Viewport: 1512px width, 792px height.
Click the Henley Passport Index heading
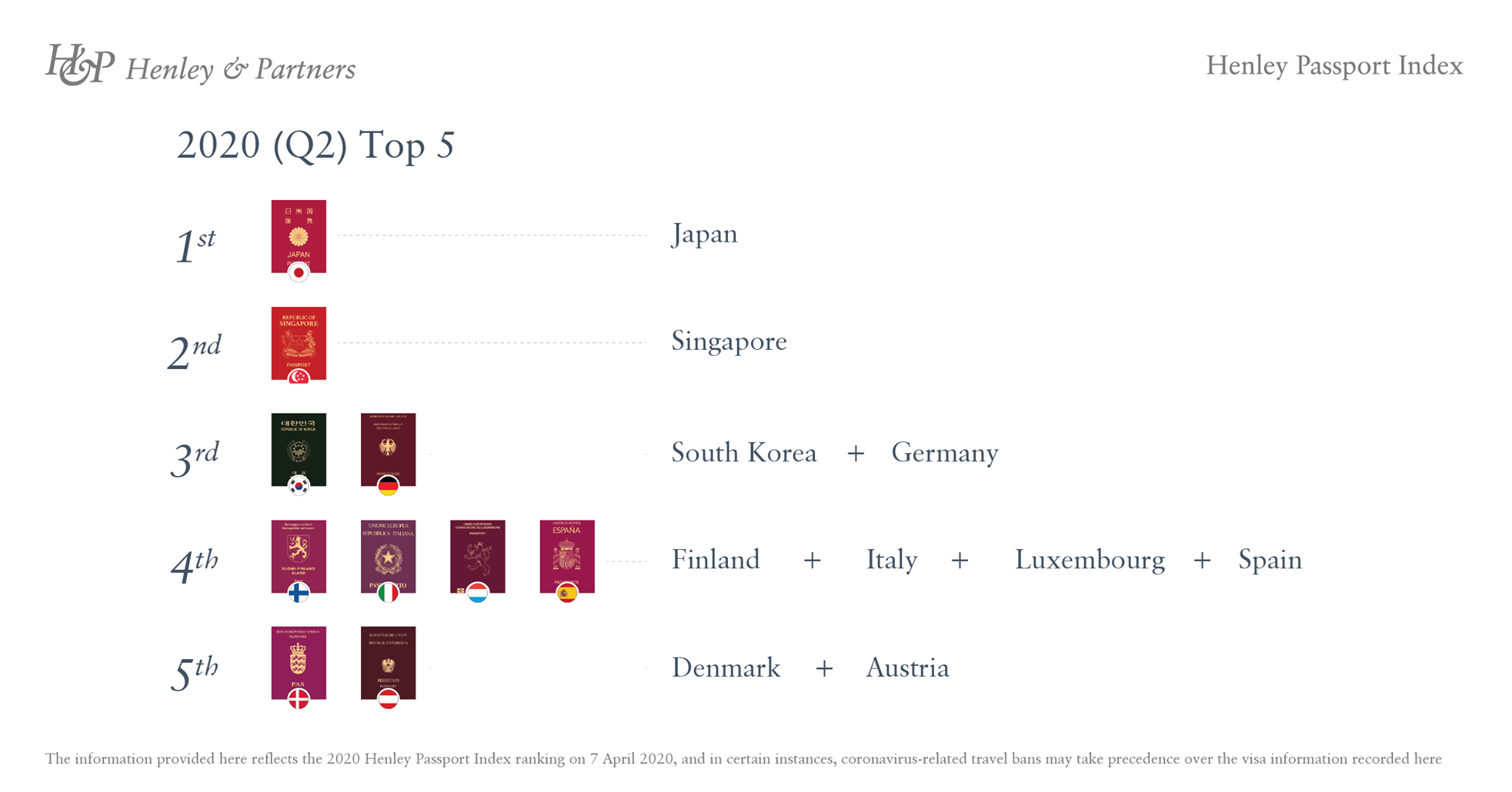[x=1334, y=66]
